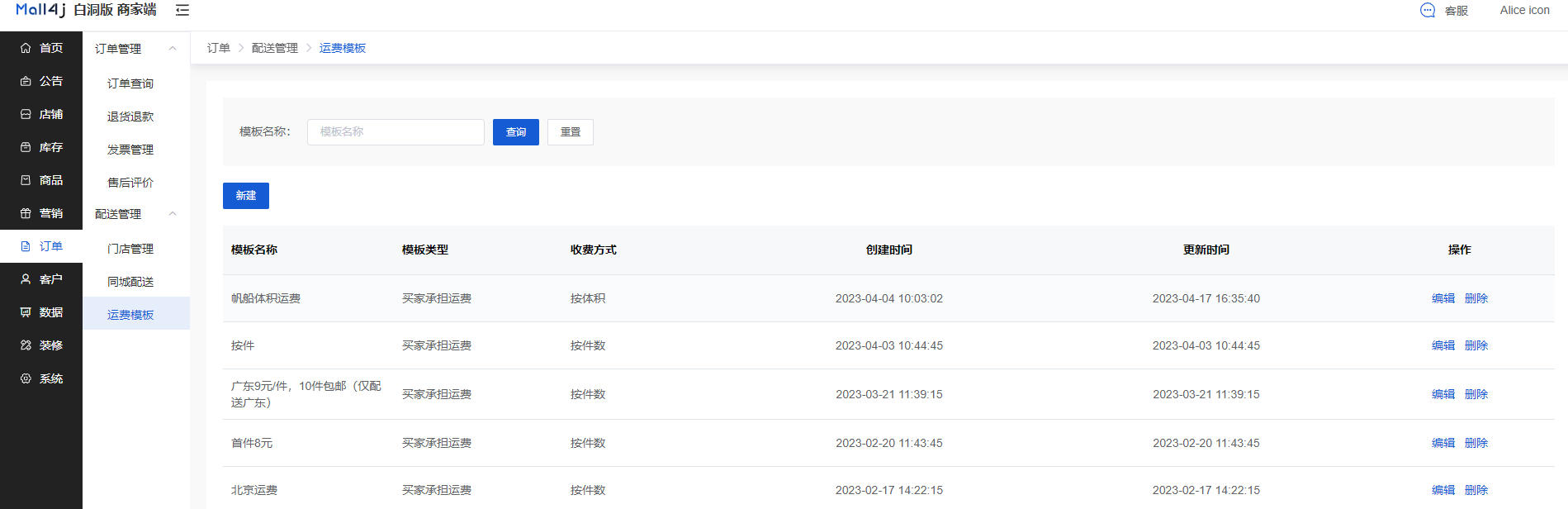Click the 系统 settings gear icon
Screen dimensions: 1568x509
coord(26,378)
